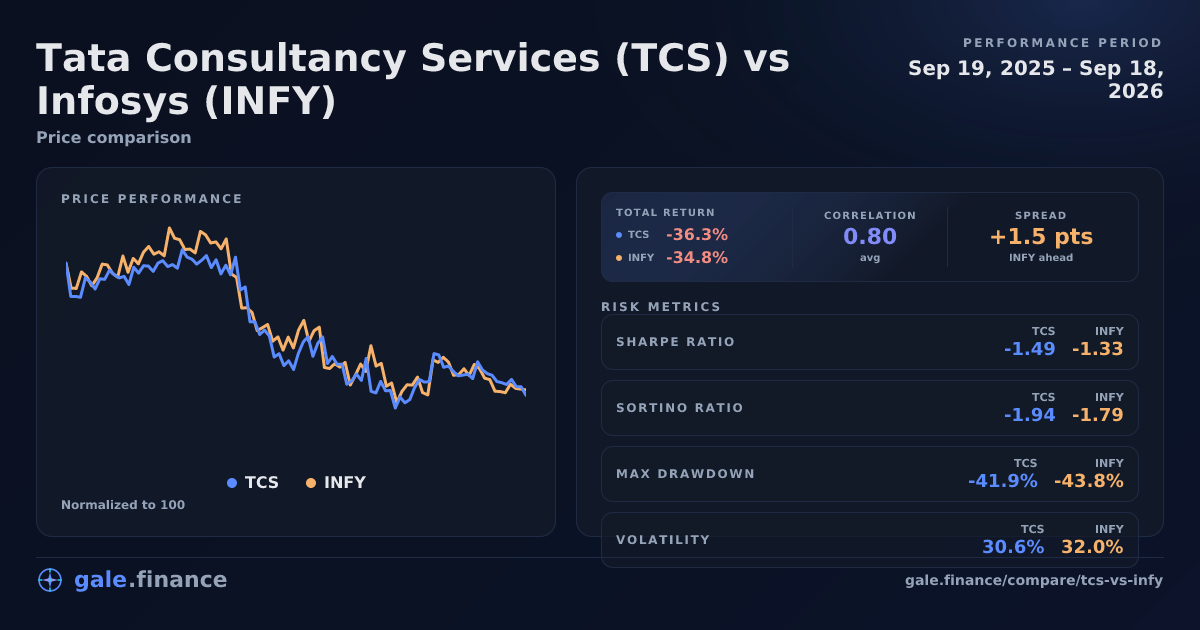Open the Sortino Ratio metric row
The height and width of the screenshot is (630, 1200).
pos(869,408)
